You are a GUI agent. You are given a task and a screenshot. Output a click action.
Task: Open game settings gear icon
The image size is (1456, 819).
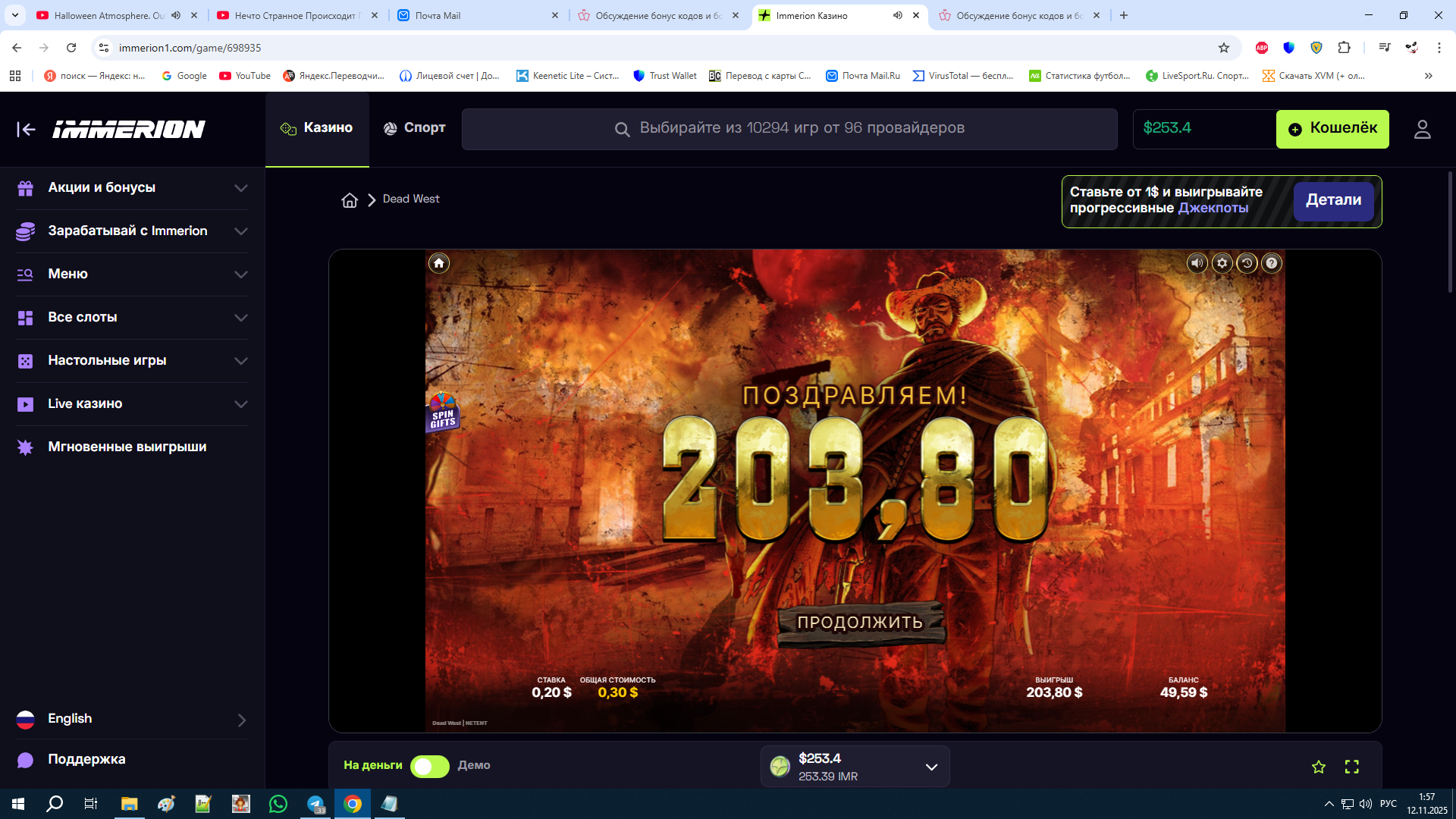click(x=1222, y=263)
